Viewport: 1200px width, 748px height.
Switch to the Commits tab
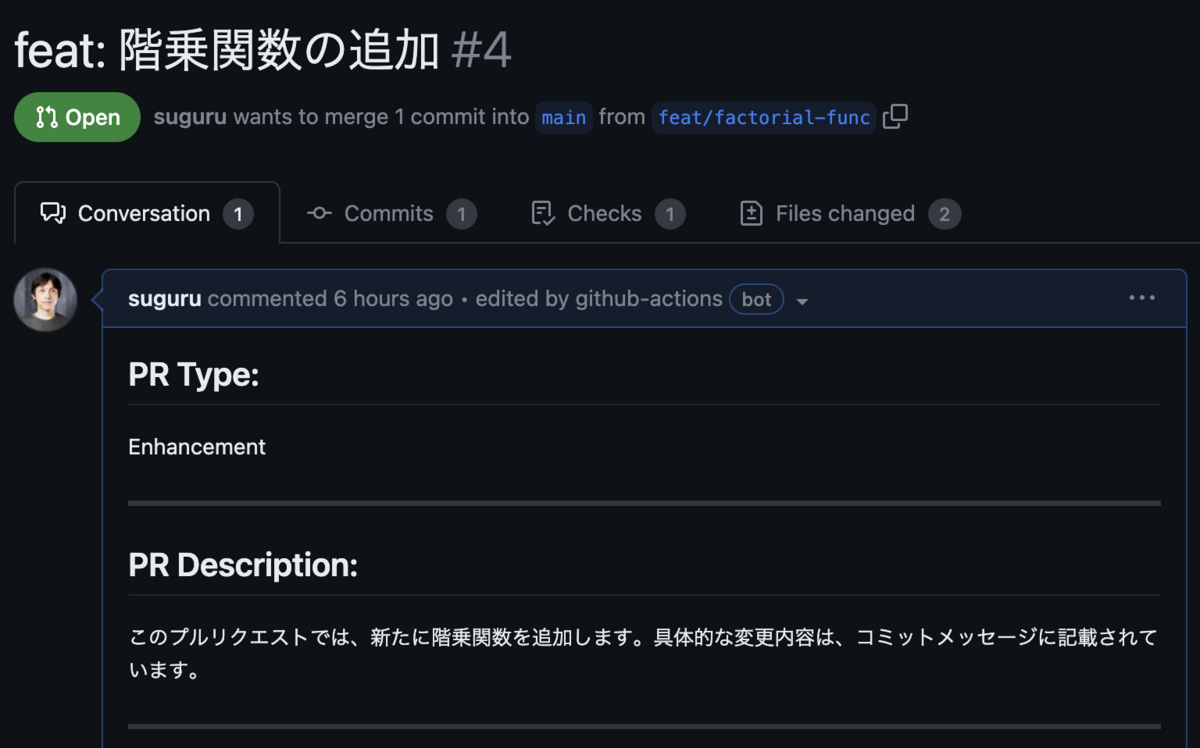pyautogui.click(x=388, y=213)
